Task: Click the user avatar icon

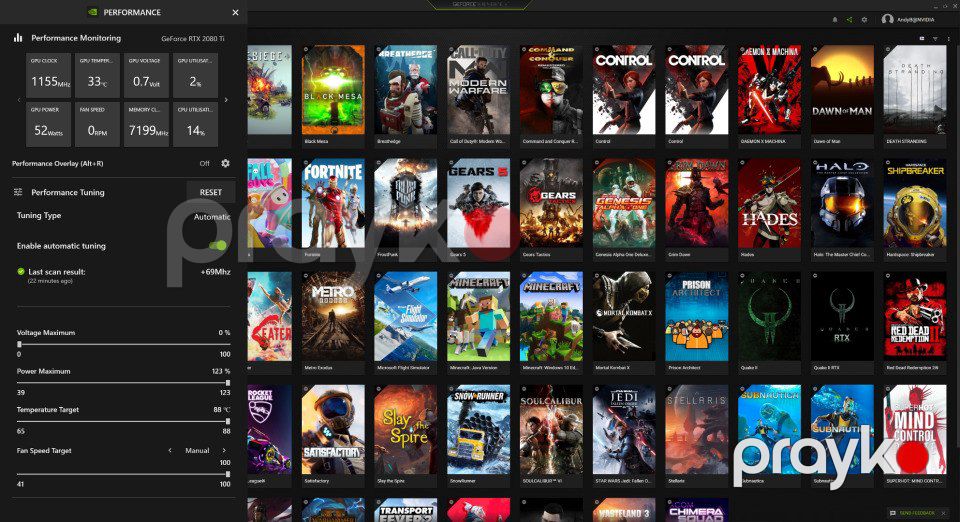Action: pos(887,20)
